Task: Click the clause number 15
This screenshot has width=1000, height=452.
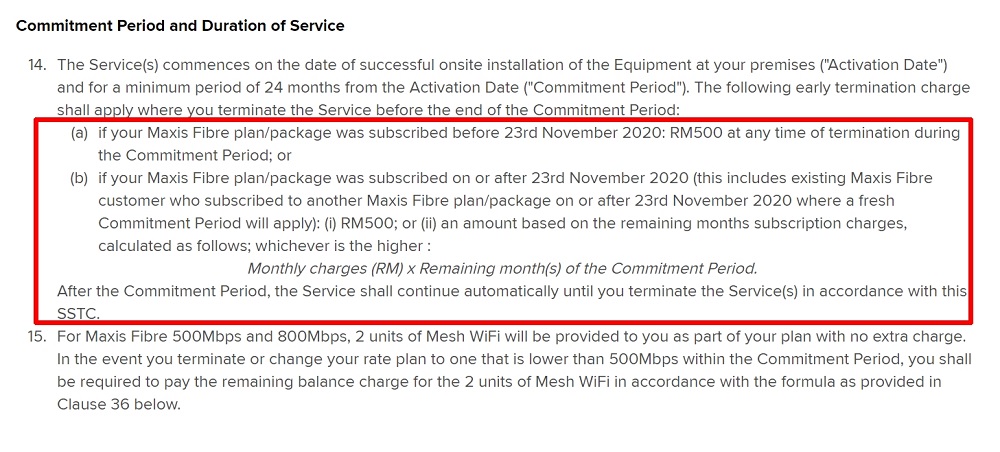Action: click(37, 336)
